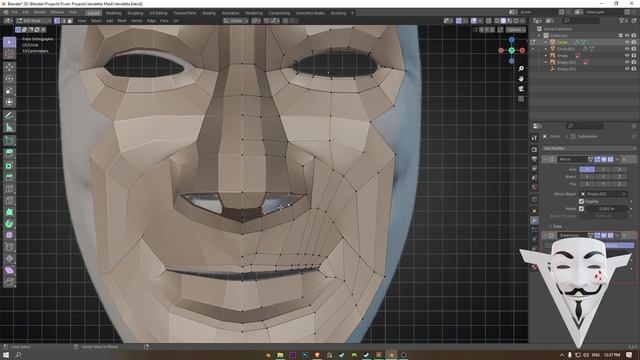Collapse the Collection in the outliner

(x=539, y=36)
